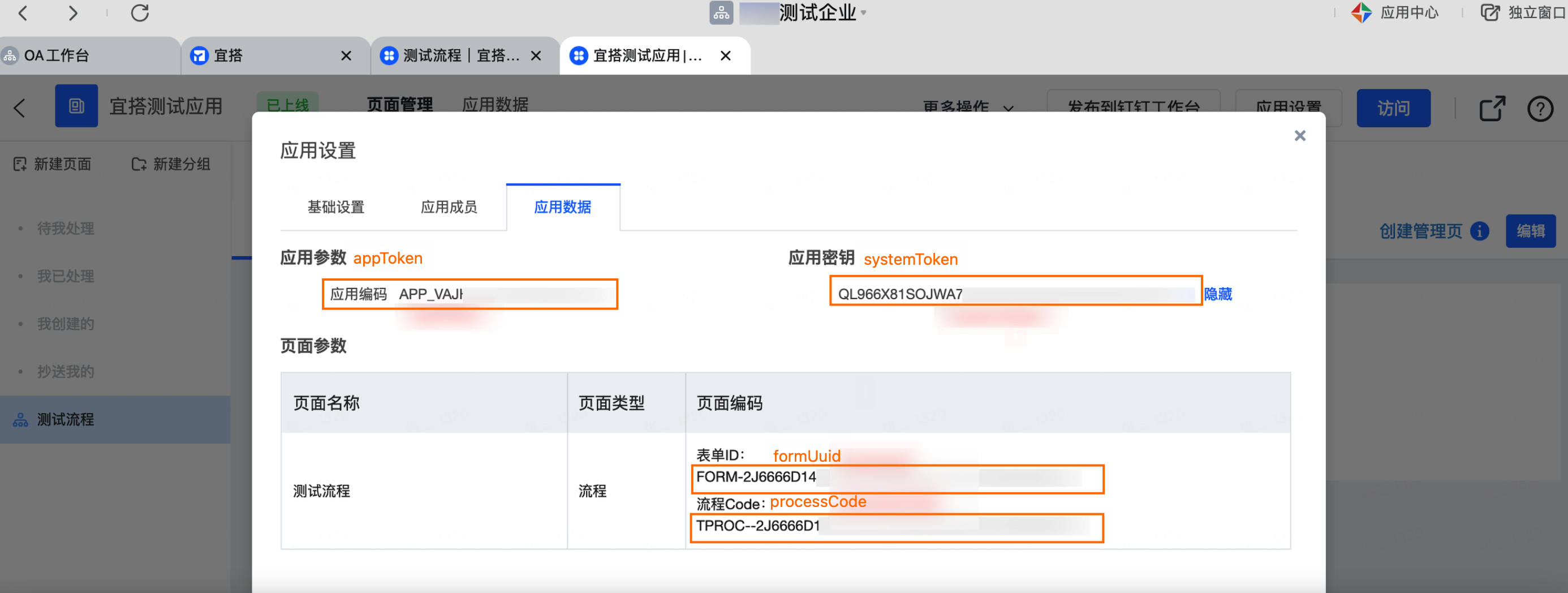
Task: Click the organization icon beside 测试企业
Action: [x=721, y=13]
